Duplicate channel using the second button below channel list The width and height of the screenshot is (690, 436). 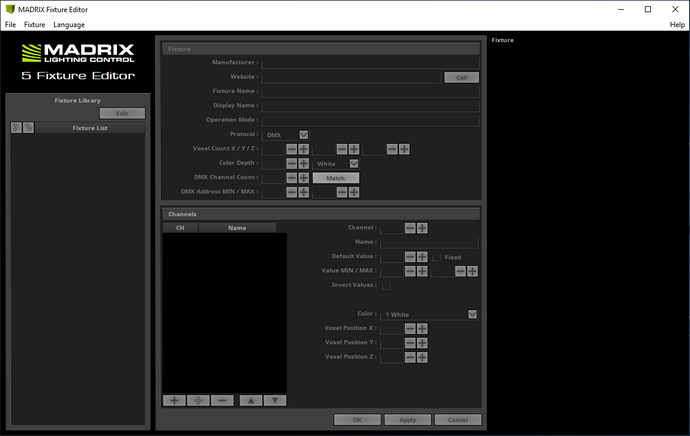tap(198, 400)
